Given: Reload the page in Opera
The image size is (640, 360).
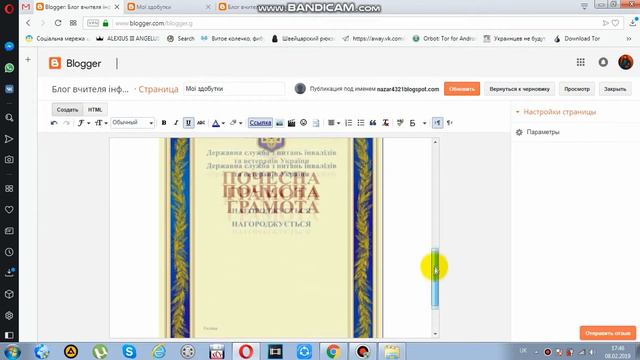Looking at the screenshot, I should pos(58,23).
